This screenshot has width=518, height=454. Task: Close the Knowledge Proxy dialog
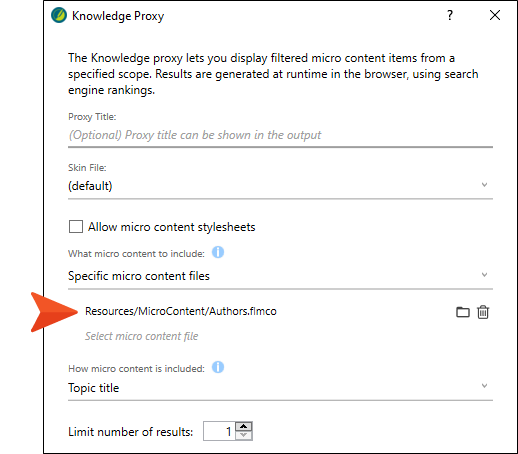(495, 15)
